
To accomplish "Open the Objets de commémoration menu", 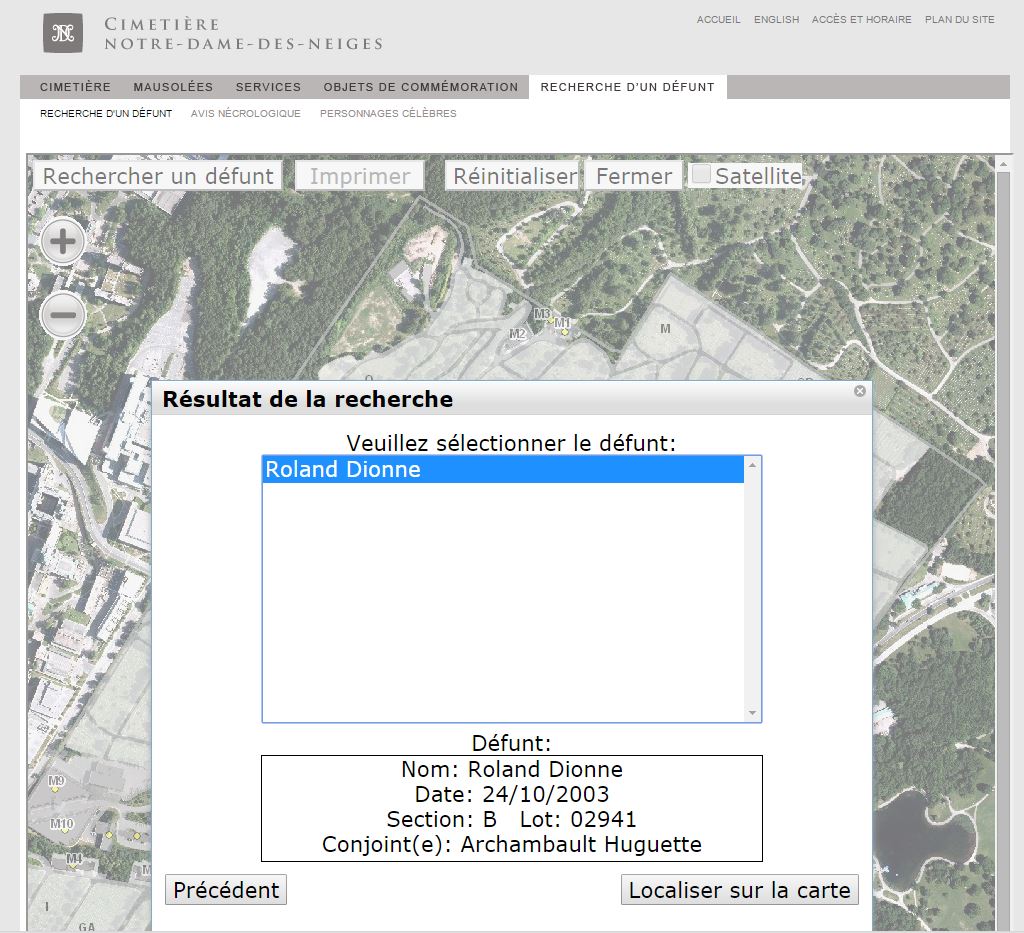I will [421, 87].
